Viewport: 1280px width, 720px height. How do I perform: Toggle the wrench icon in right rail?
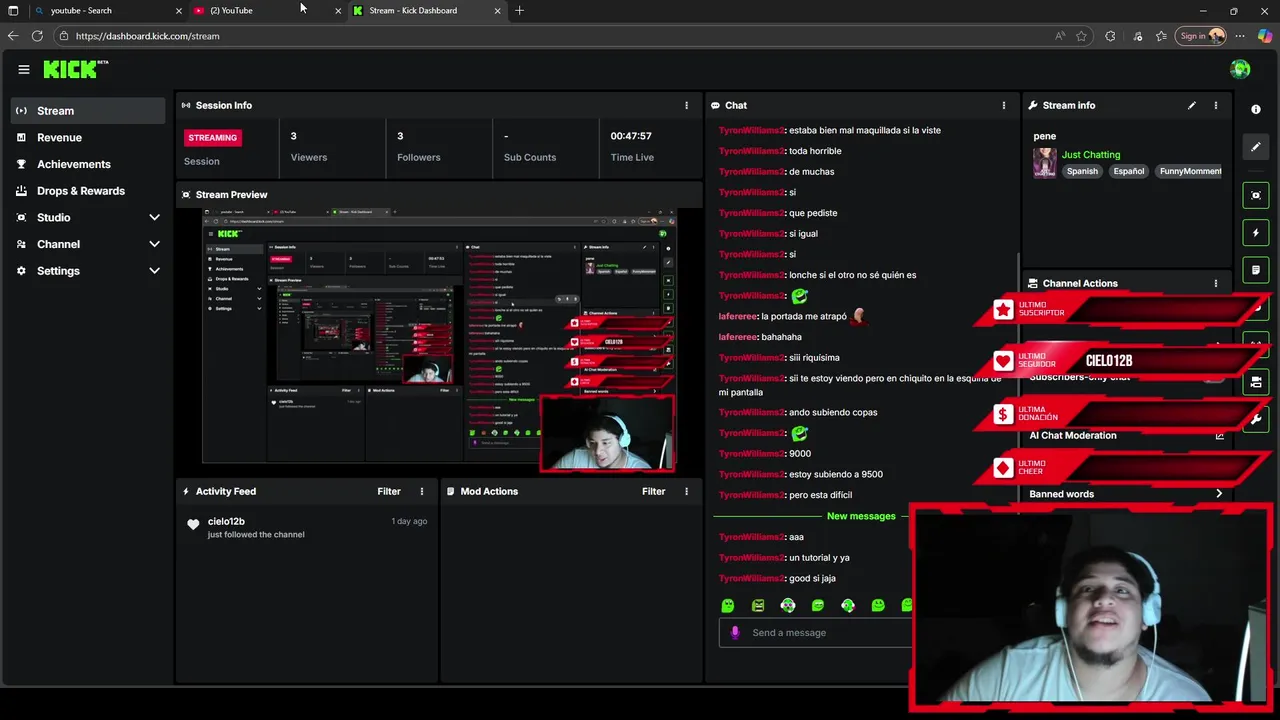coord(1256,420)
